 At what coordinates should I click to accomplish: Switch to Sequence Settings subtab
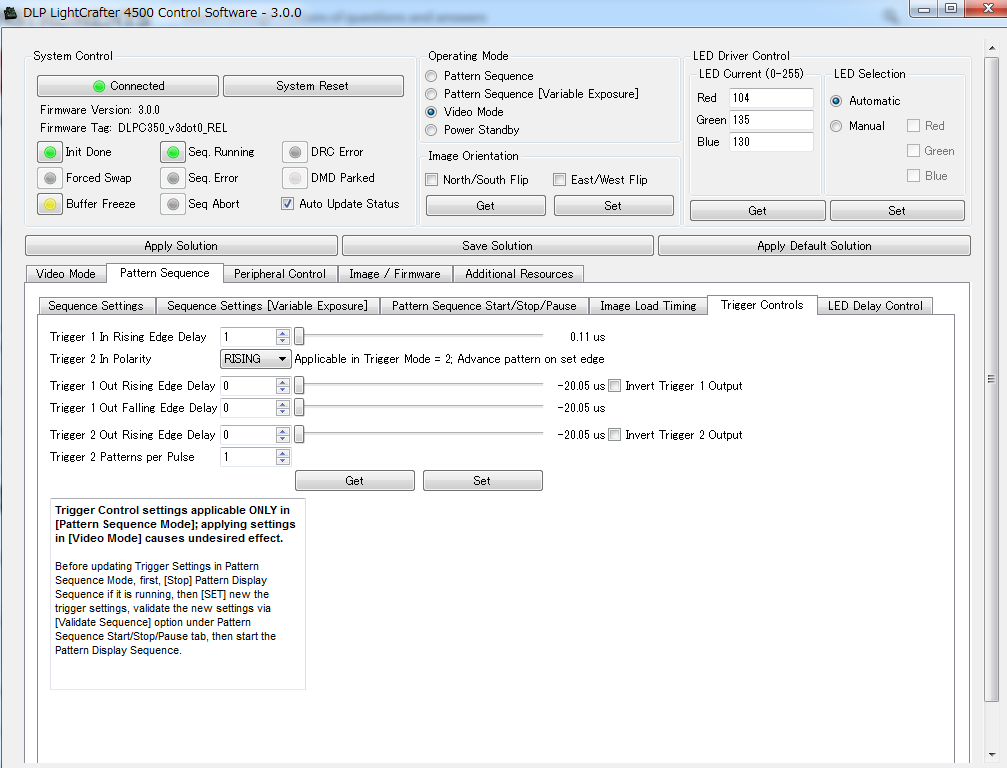click(96, 306)
